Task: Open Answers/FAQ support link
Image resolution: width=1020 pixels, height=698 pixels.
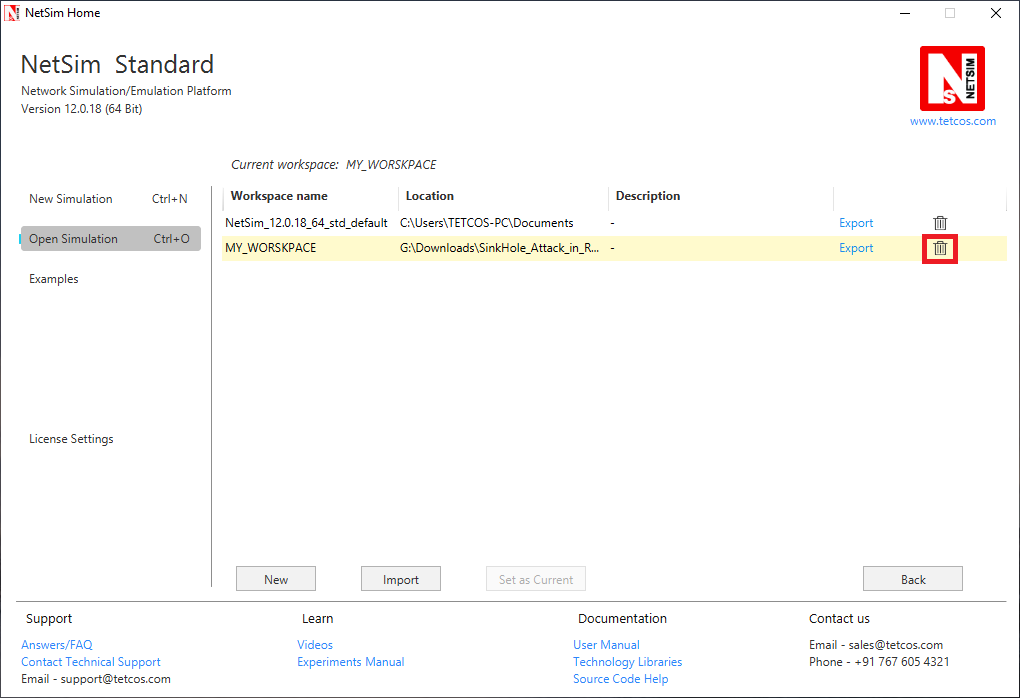Action: [56, 644]
